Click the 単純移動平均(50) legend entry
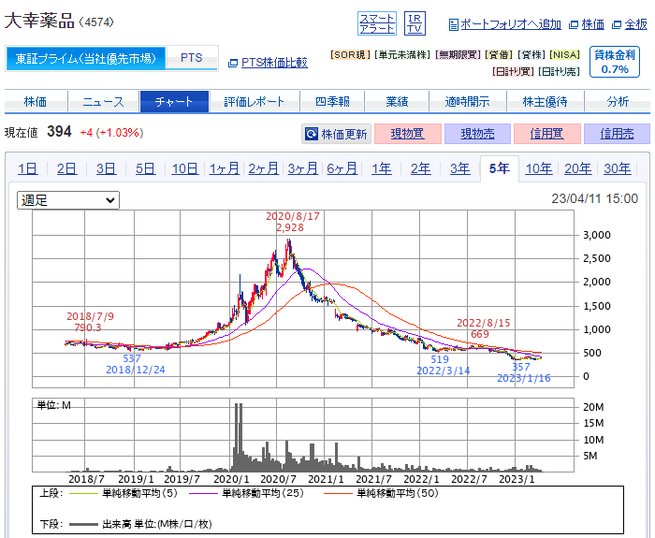Screen dimensions: 655x538 (381, 493)
